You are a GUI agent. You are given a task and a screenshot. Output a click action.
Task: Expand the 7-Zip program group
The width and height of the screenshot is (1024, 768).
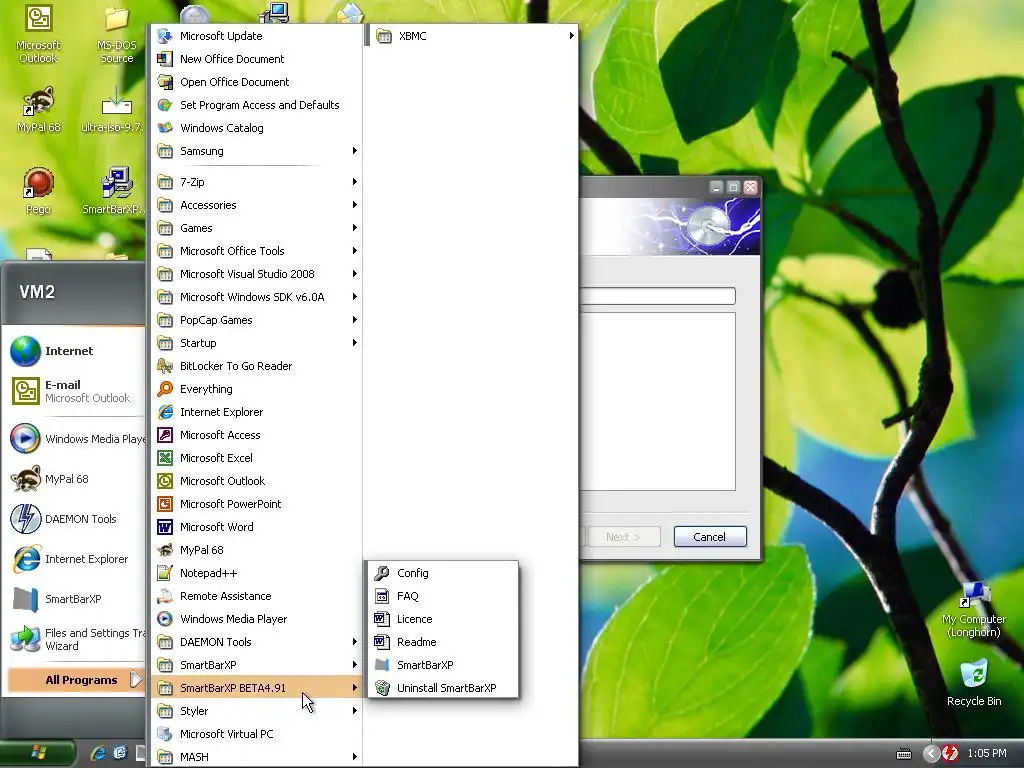pos(256,182)
